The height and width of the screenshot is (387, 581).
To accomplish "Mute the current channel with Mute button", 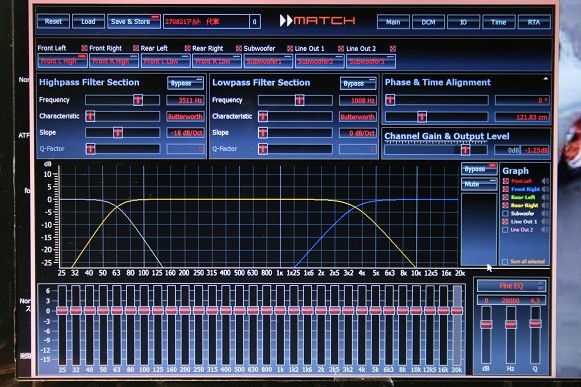I will click(x=479, y=184).
